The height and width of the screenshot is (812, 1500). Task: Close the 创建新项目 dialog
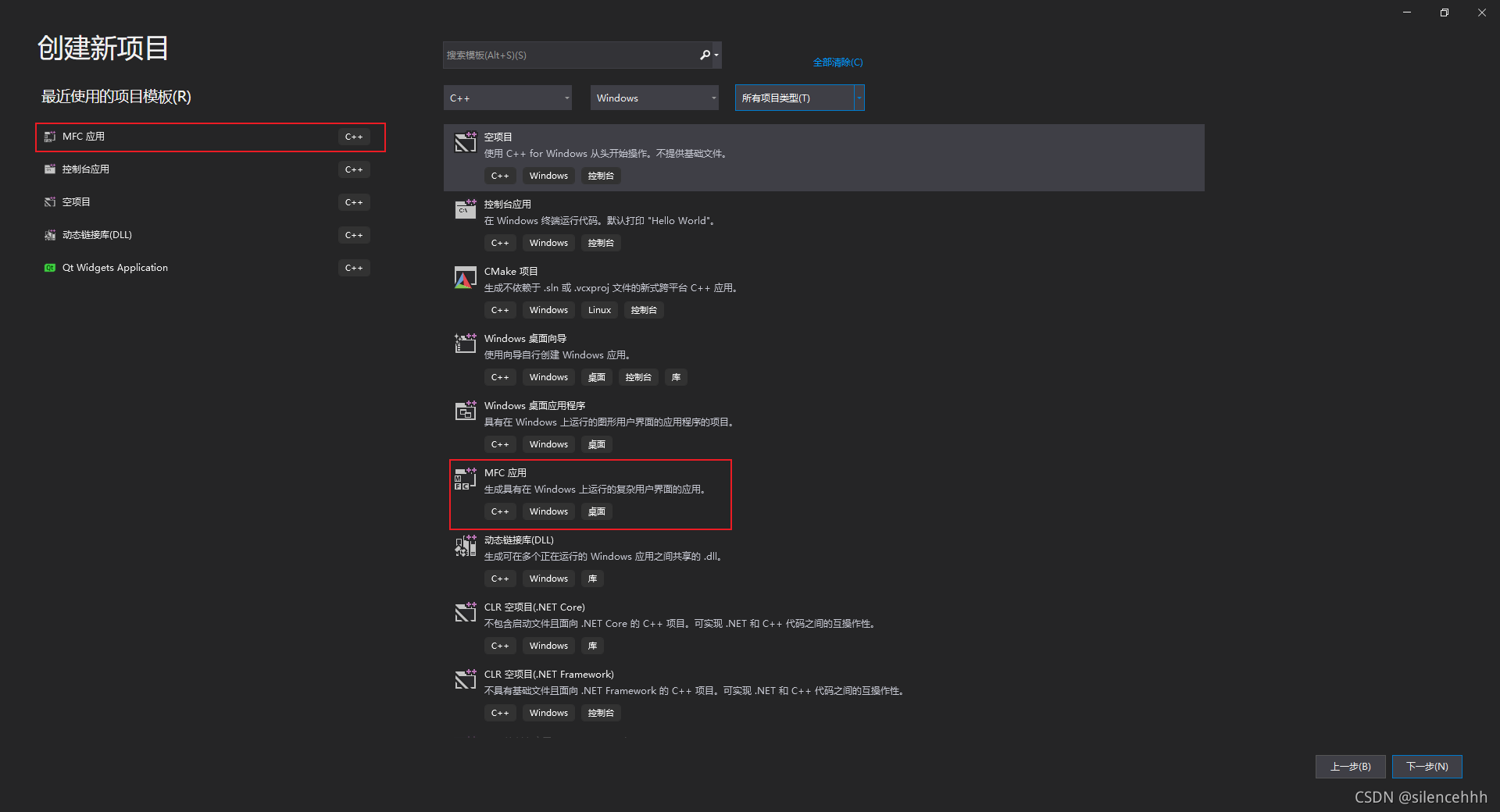(1482, 12)
